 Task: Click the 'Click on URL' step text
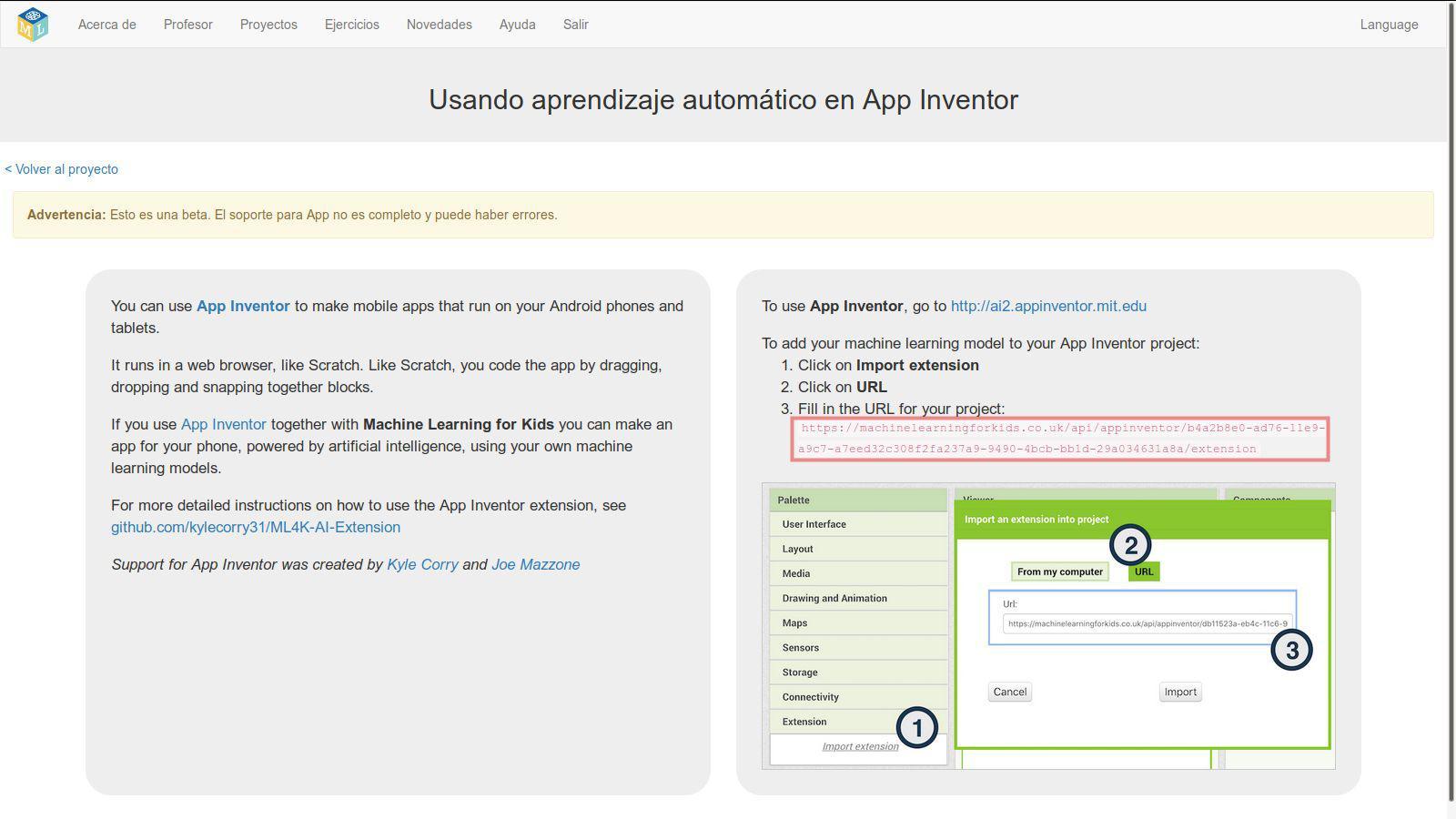[843, 387]
